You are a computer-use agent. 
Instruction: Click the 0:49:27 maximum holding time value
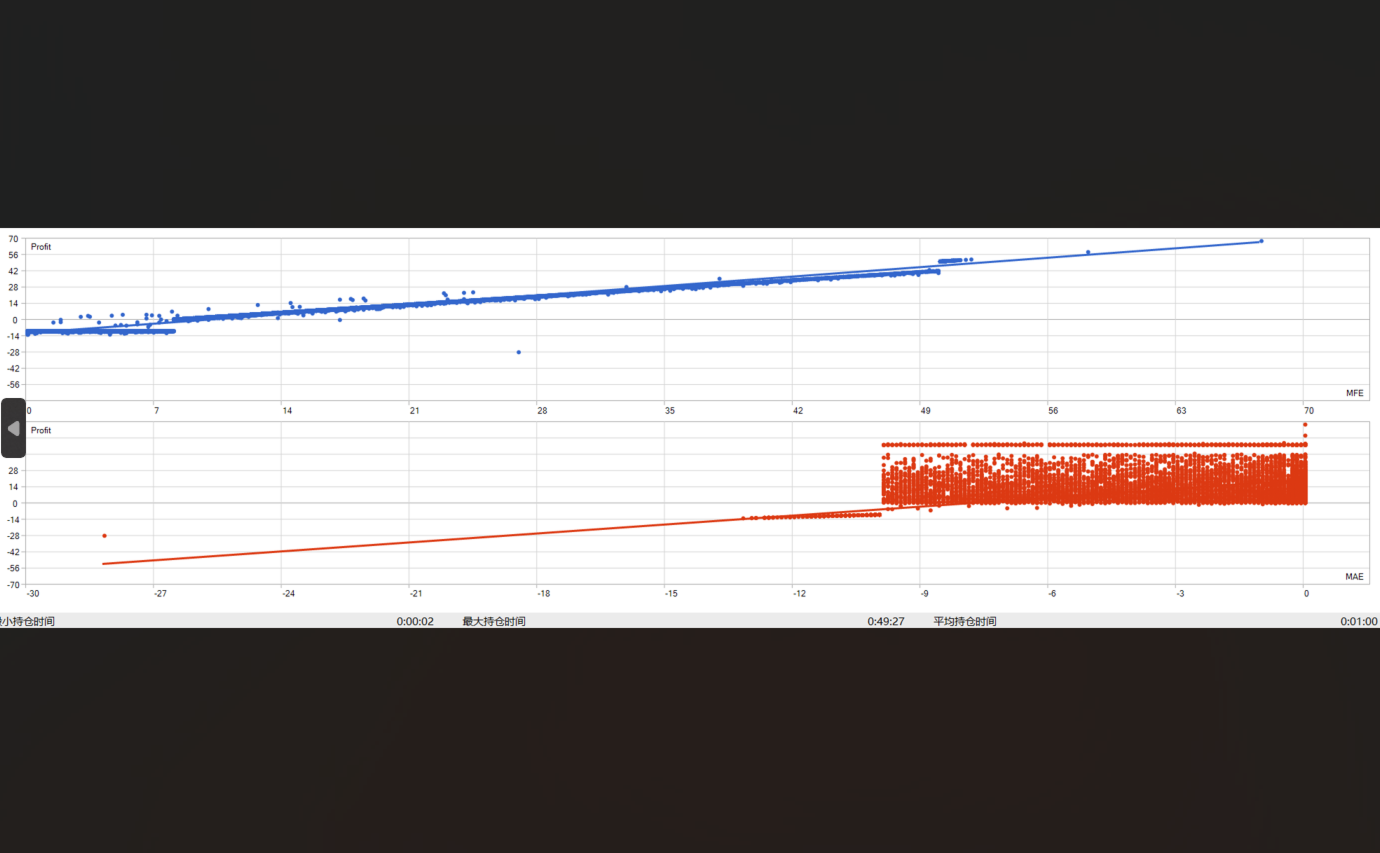point(886,621)
